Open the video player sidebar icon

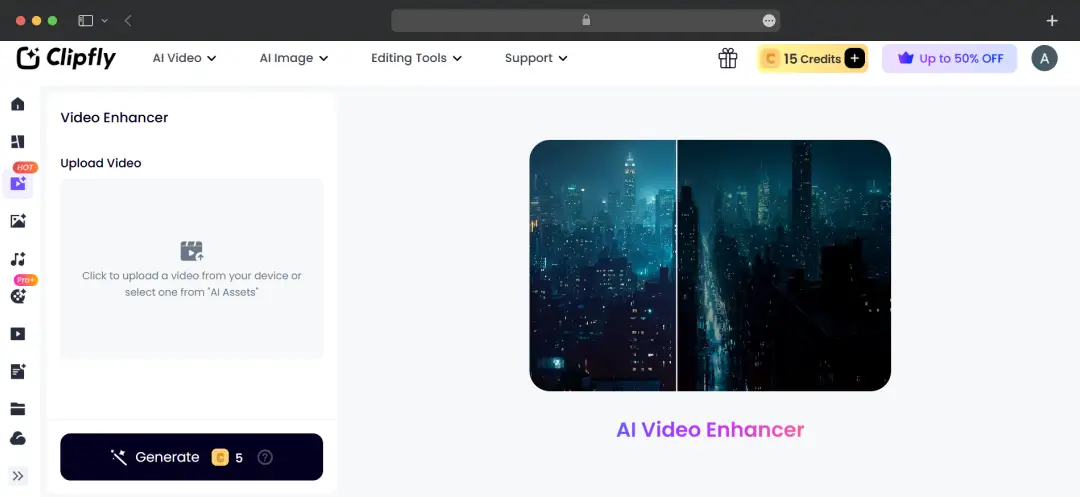click(x=18, y=334)
